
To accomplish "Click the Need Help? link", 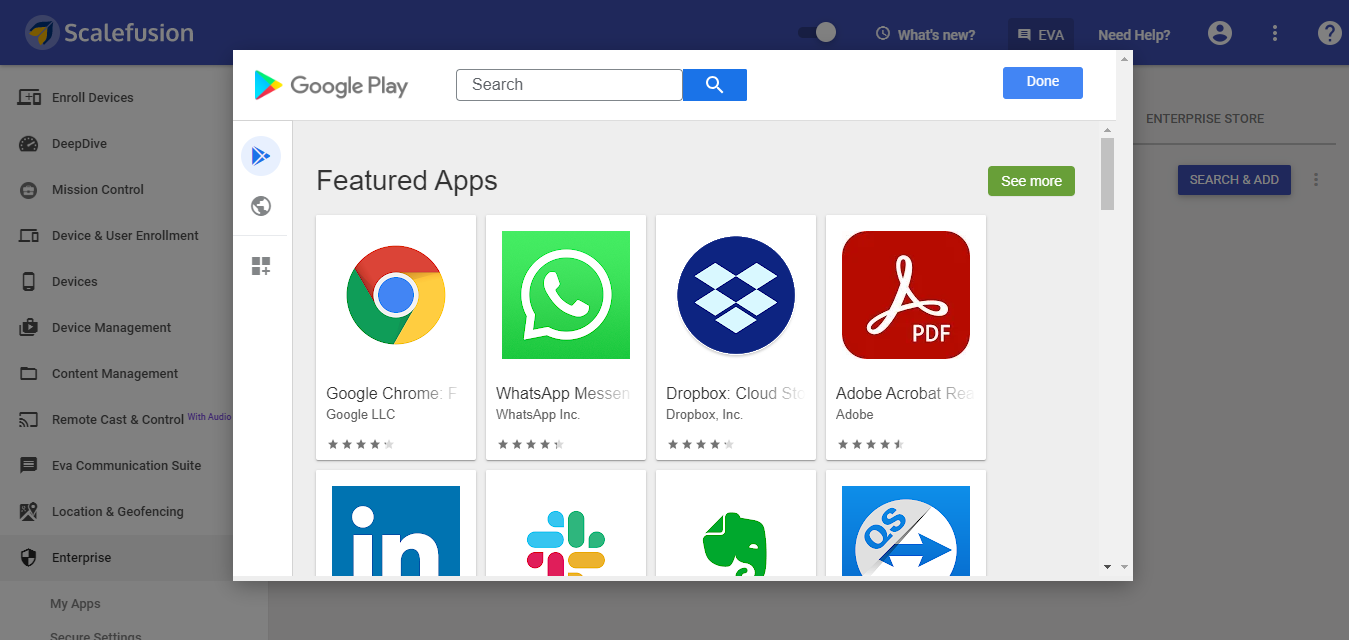I will click(1134, 34).
